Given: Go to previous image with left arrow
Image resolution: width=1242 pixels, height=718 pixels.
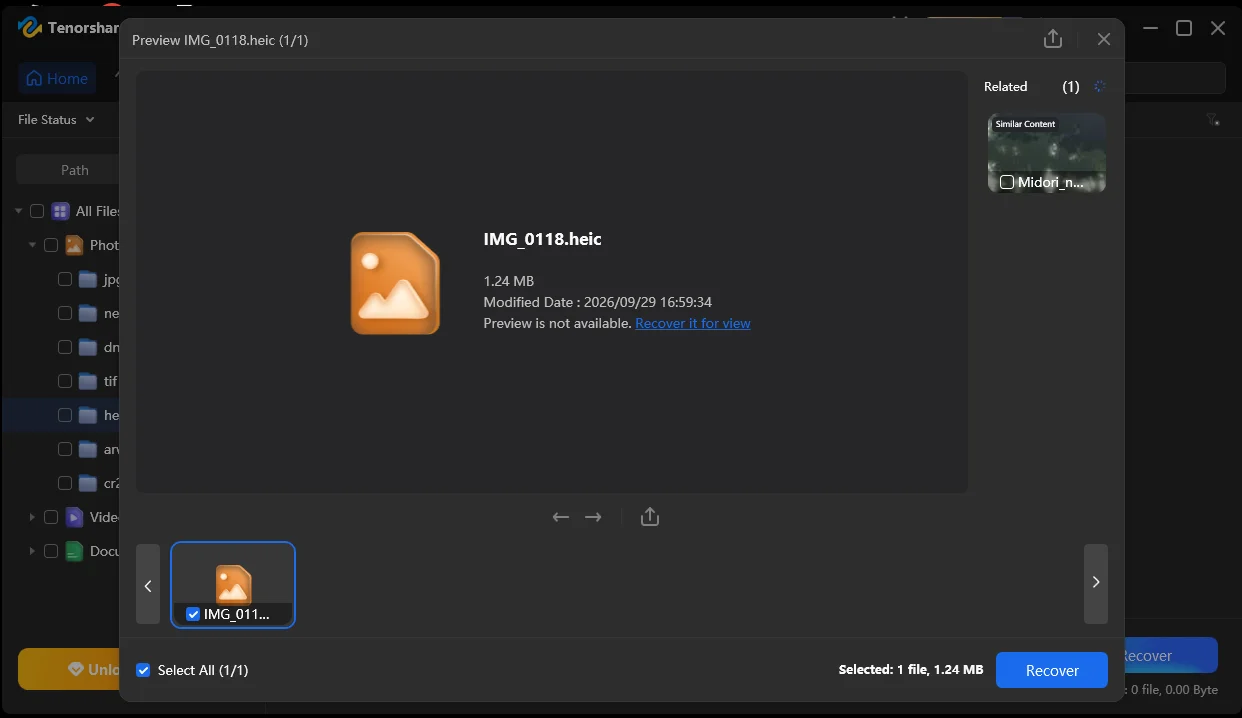Looking at the screenshot, I should [561, 517].
